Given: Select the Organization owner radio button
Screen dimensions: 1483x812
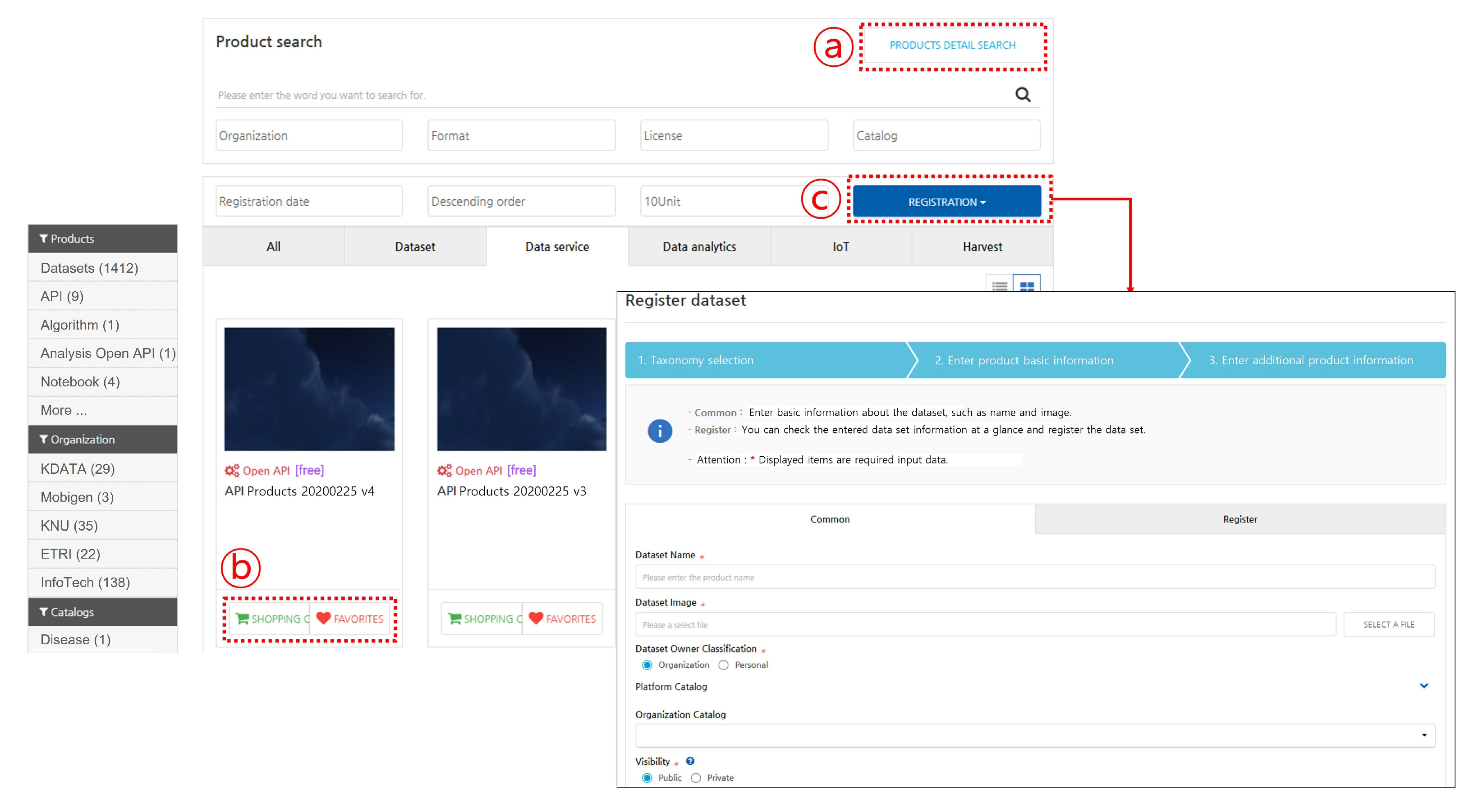Looking at the screenshot, I should click(647, 665).
